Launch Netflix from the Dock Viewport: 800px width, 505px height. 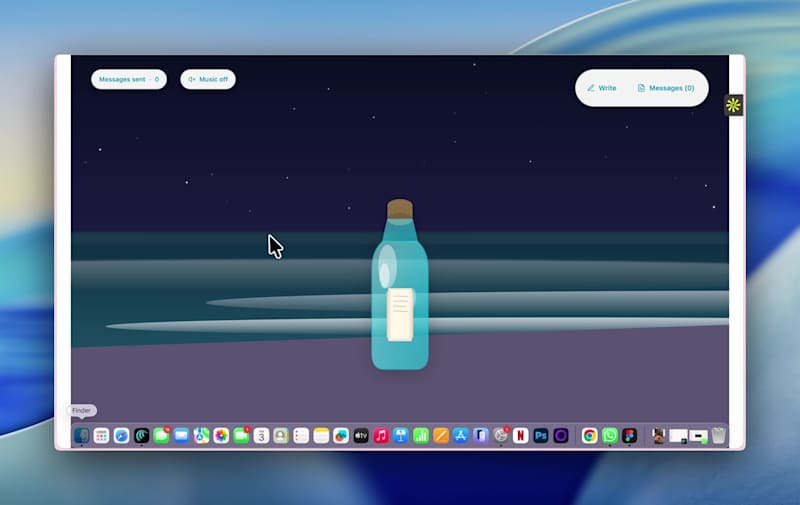tap(521, 436)
